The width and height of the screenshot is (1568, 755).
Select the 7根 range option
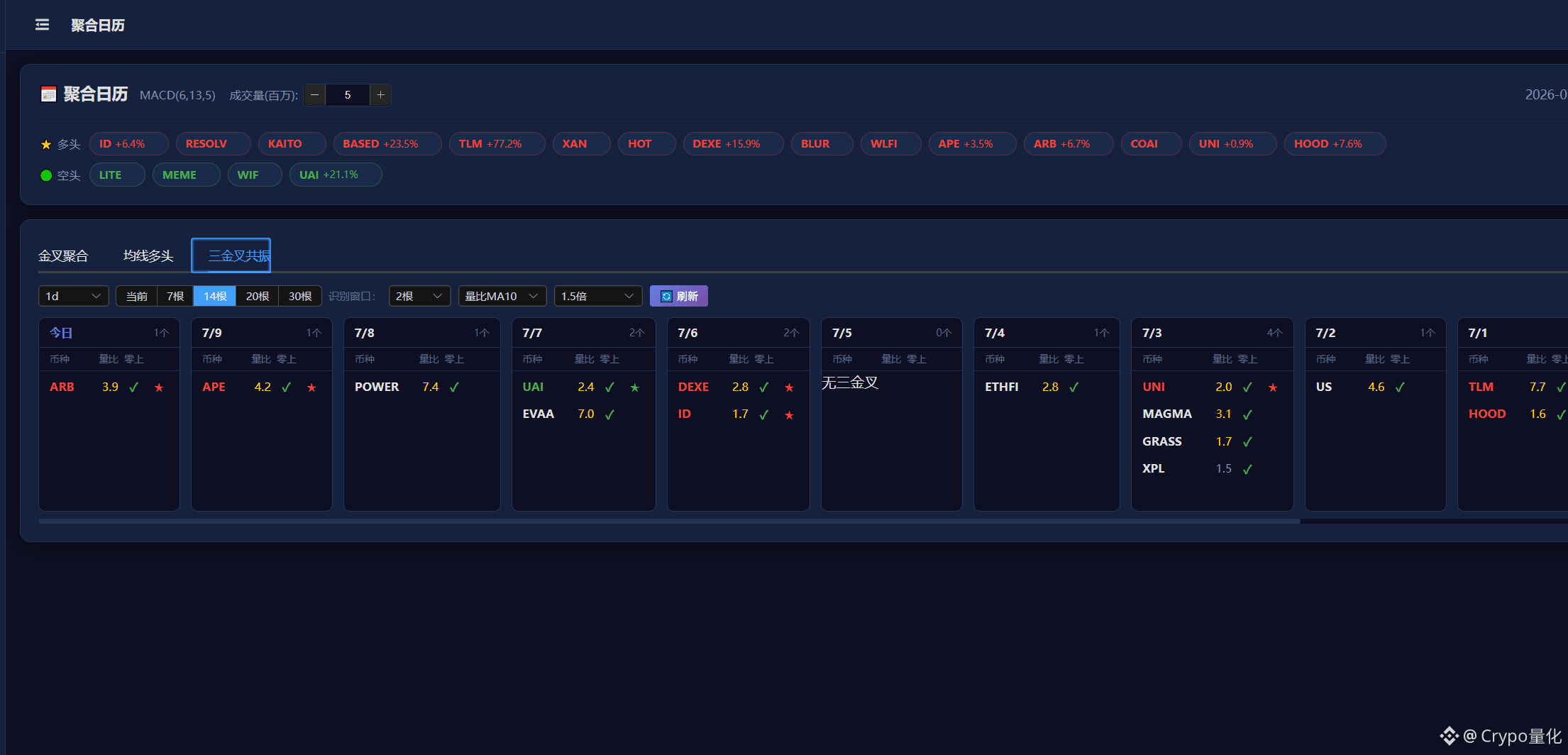coord(175,296)
